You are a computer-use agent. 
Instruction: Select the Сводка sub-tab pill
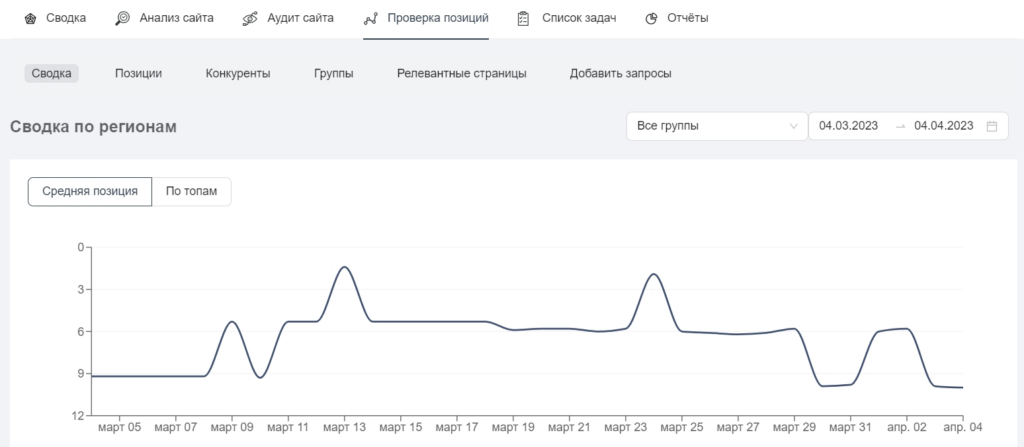pyautogui.click(x=52, y=73)
